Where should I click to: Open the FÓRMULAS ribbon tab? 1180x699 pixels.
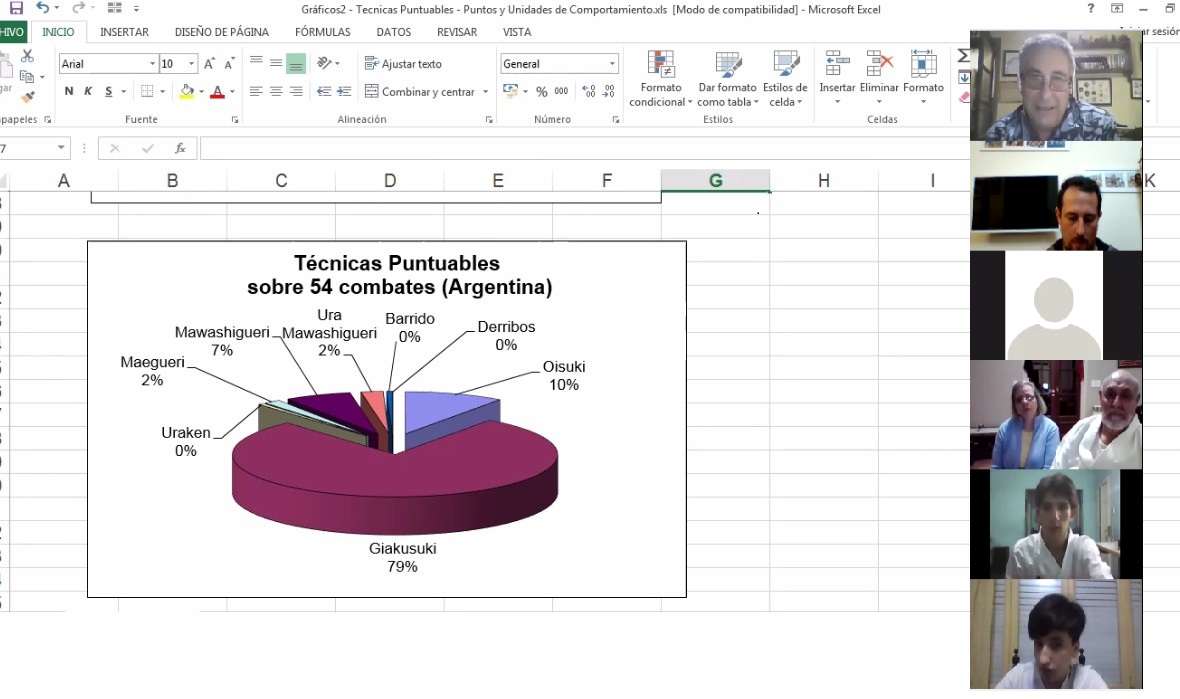322,32
